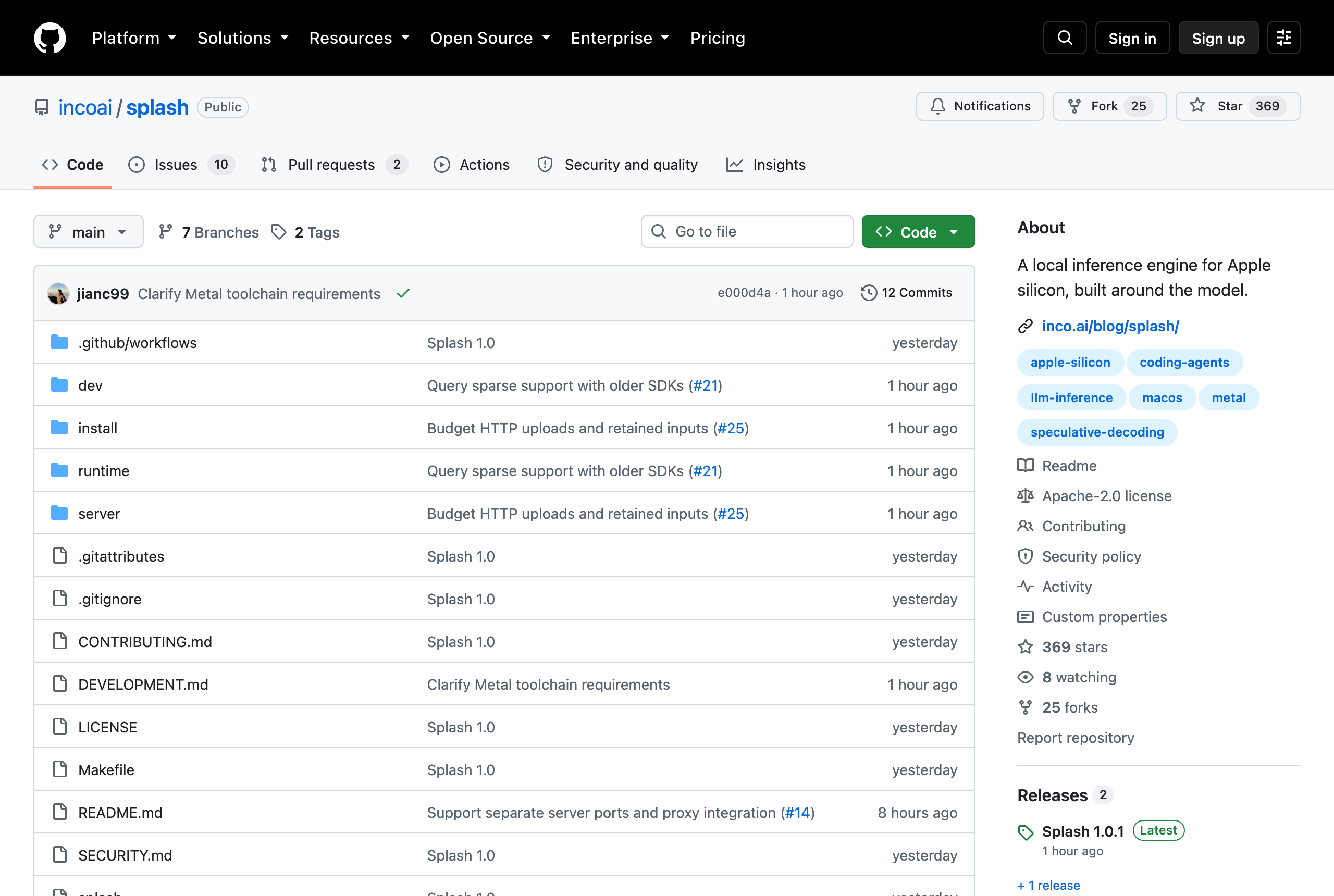
Task: View the 2 Tags list
Action: point(305,232)
